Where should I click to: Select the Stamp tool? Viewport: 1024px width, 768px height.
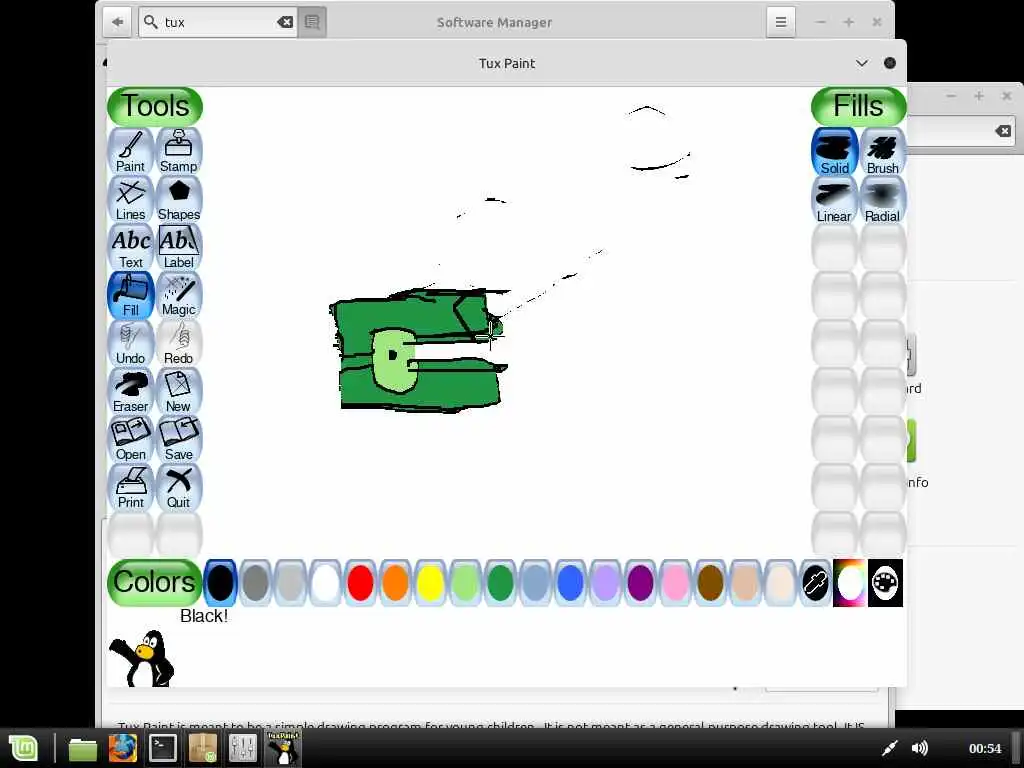[178, 152]
